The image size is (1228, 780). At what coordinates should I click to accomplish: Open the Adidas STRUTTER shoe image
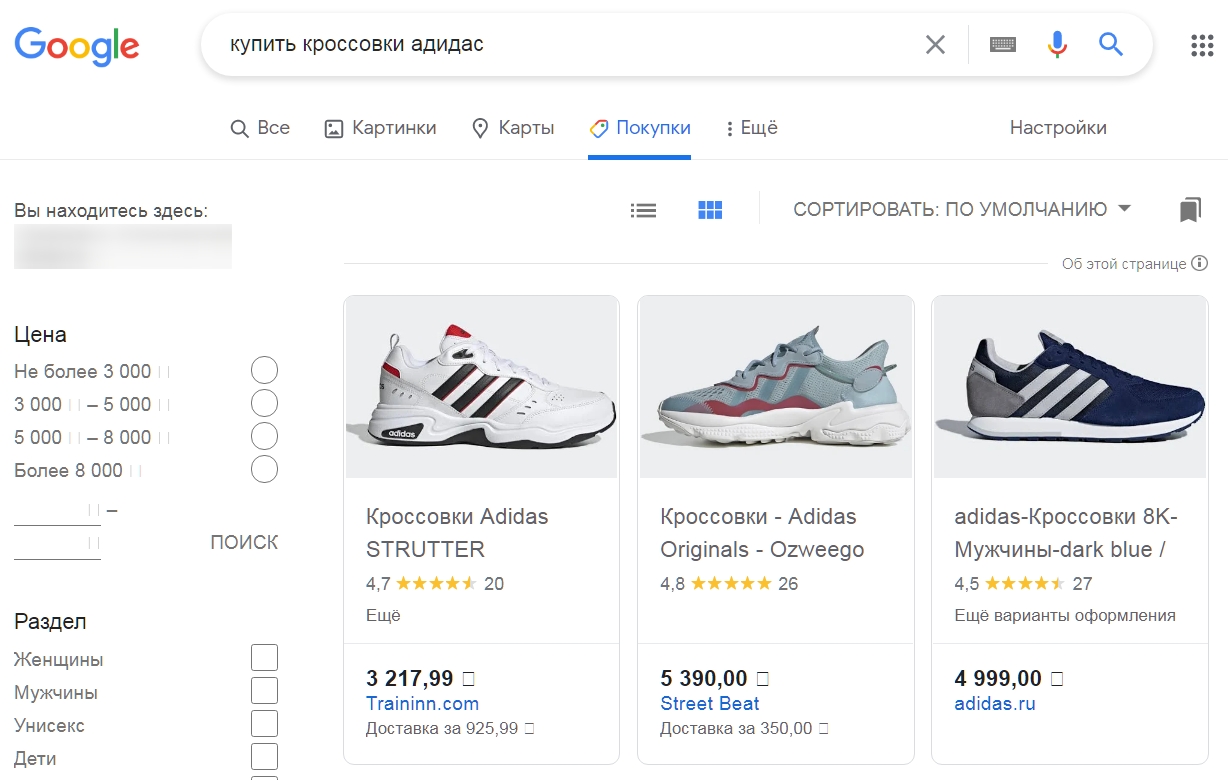[x=481, y=387]
